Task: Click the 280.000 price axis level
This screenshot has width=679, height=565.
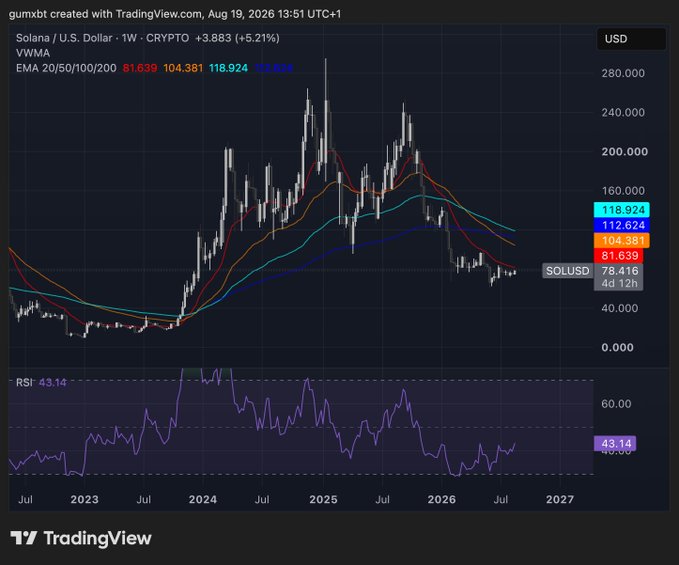Action: (x=623, y=73)
